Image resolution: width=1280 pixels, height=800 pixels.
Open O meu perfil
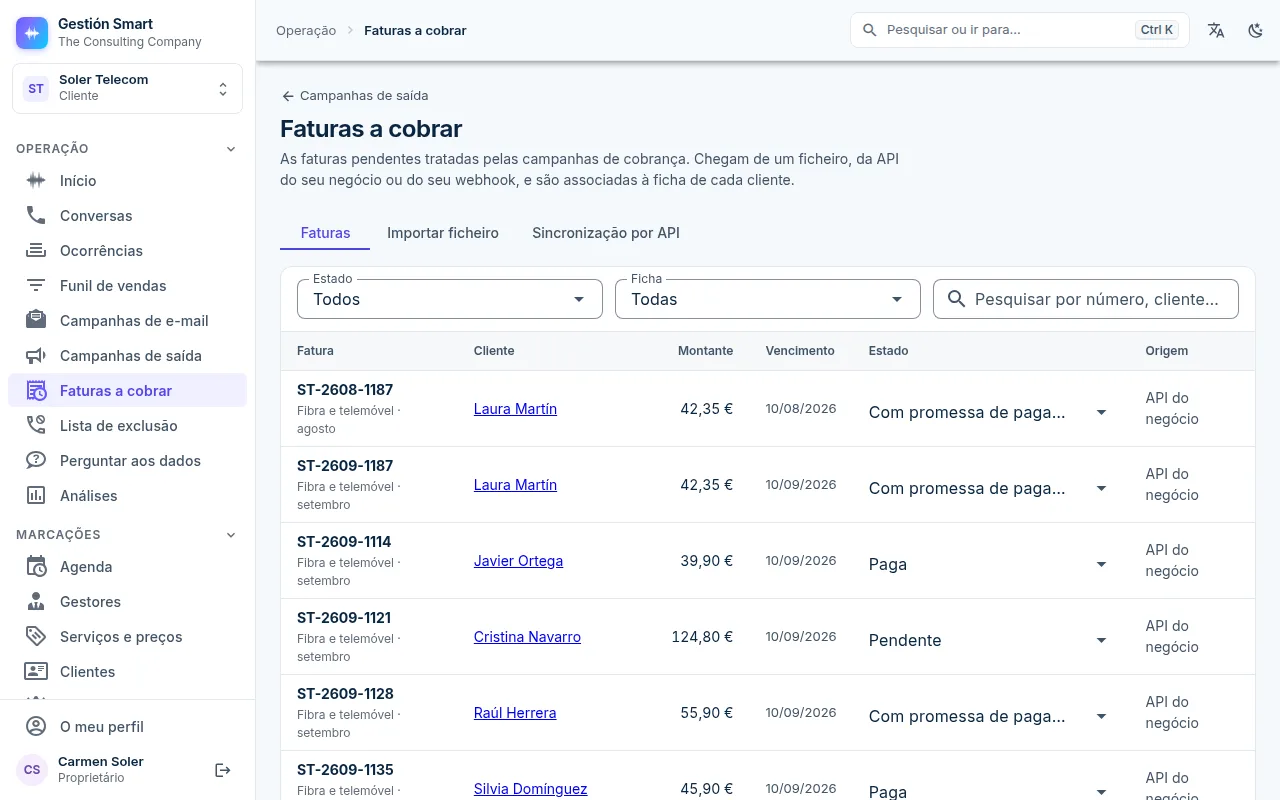tap(127, 727)
